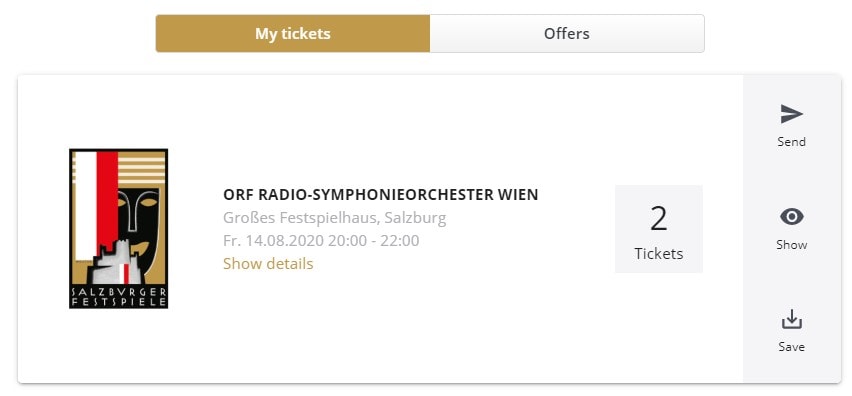Click the Show eye icon

[791, 217]
